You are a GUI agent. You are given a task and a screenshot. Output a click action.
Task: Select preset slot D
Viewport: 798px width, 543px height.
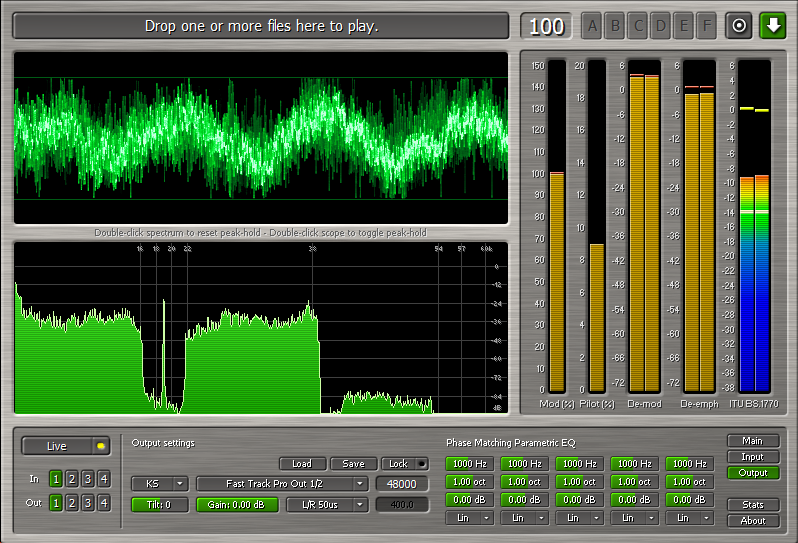tap(661, 26)
